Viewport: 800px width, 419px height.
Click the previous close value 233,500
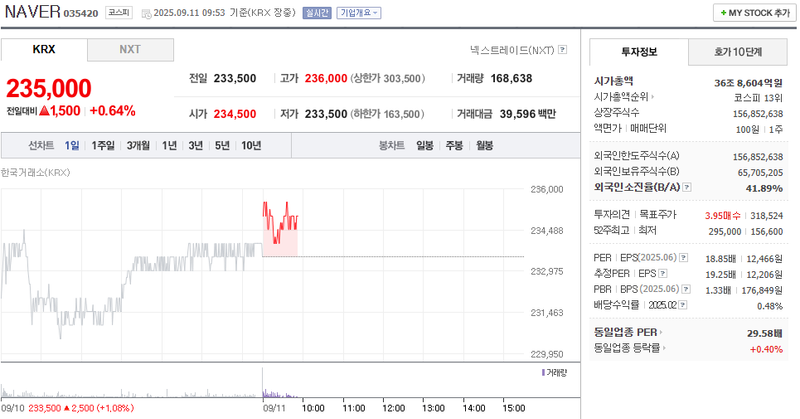click(x=235, y=79)
